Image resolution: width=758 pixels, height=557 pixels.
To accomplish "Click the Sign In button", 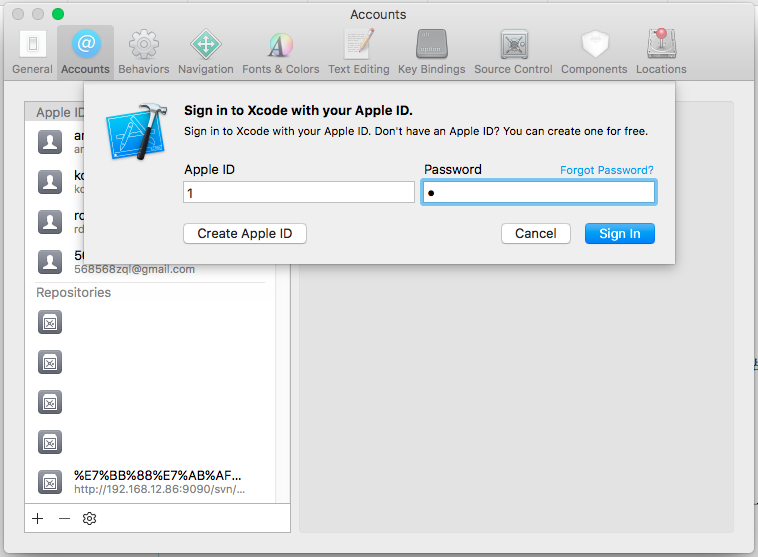I will click(x=620, y=234).
